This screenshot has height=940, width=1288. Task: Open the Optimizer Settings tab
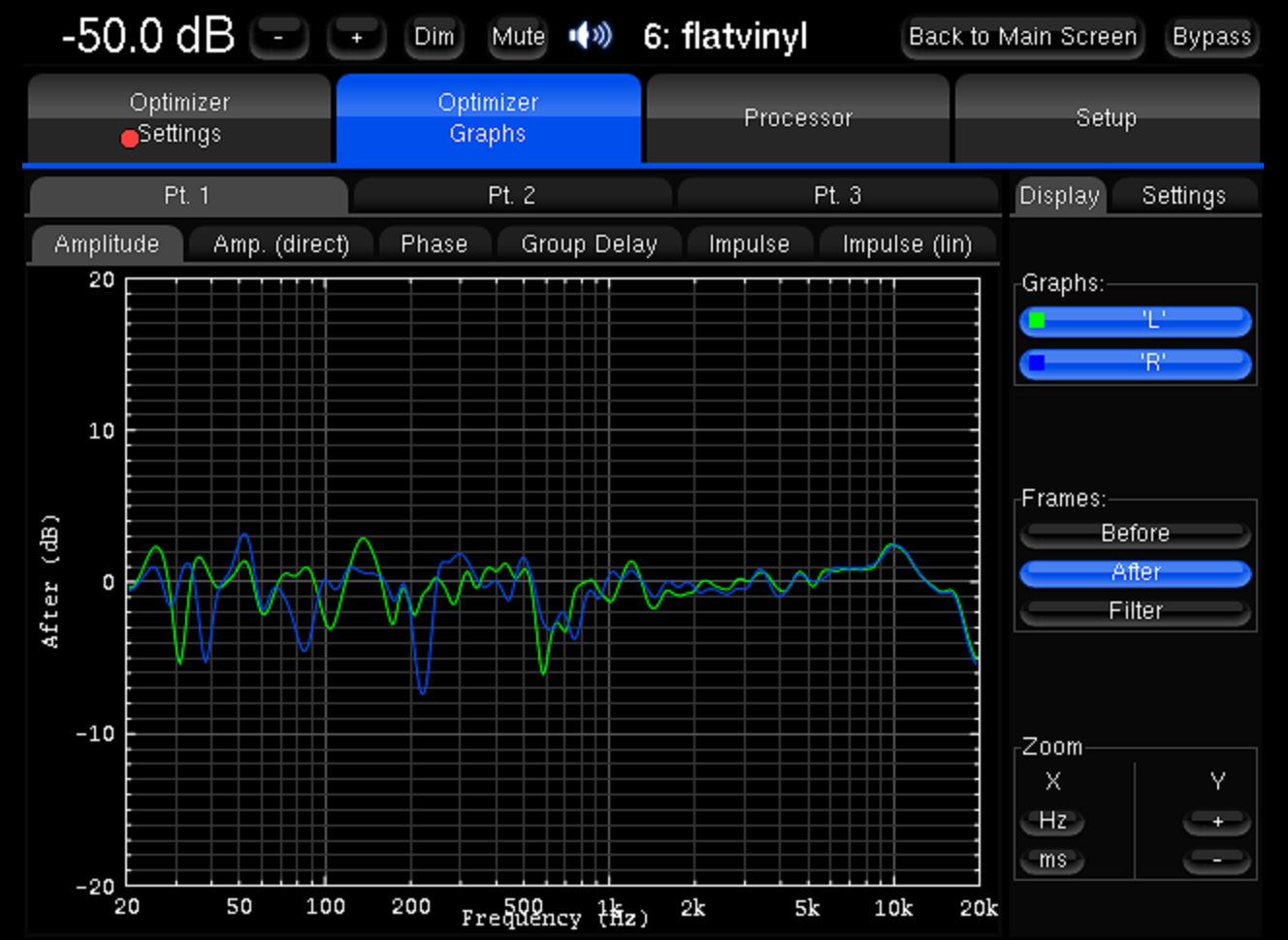point(179,117)
